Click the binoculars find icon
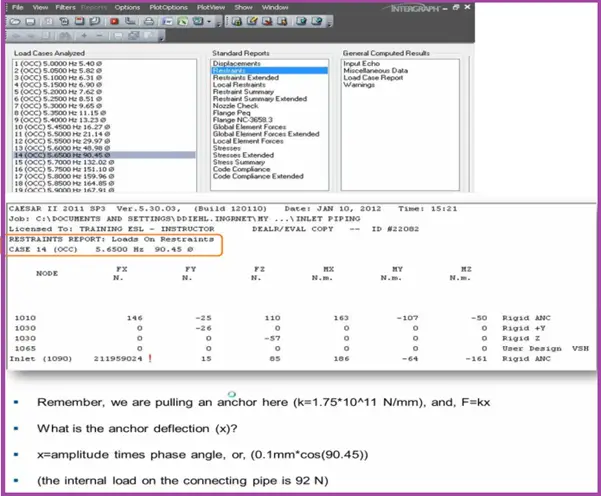The height and width of the screenshot is (496, 601). click(65, 36)
